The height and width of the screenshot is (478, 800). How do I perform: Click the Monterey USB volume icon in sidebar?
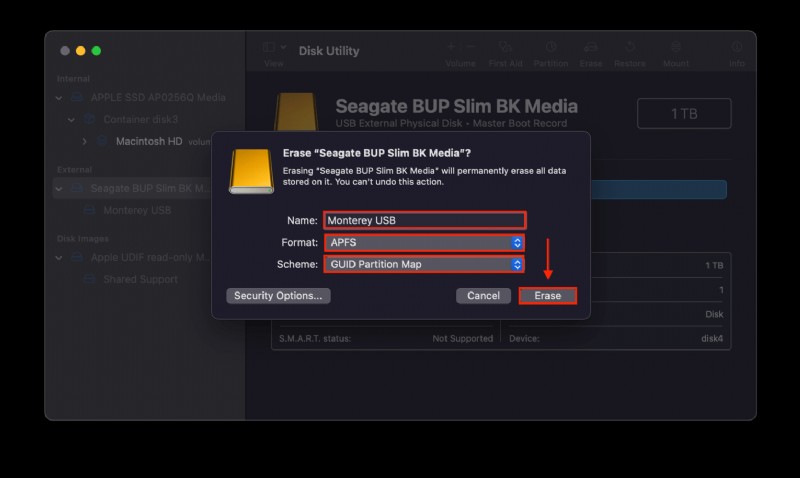[x=89, y=210]
